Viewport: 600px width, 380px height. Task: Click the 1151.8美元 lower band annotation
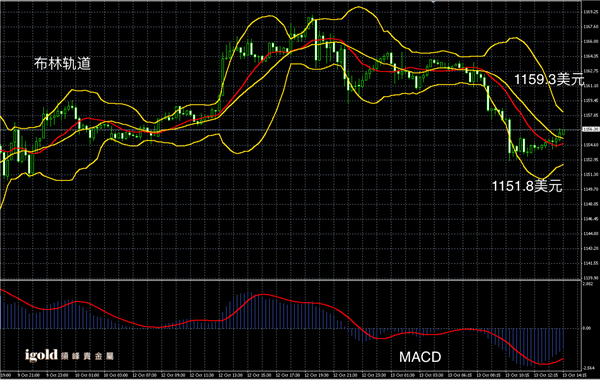click(x=527, y=186)
